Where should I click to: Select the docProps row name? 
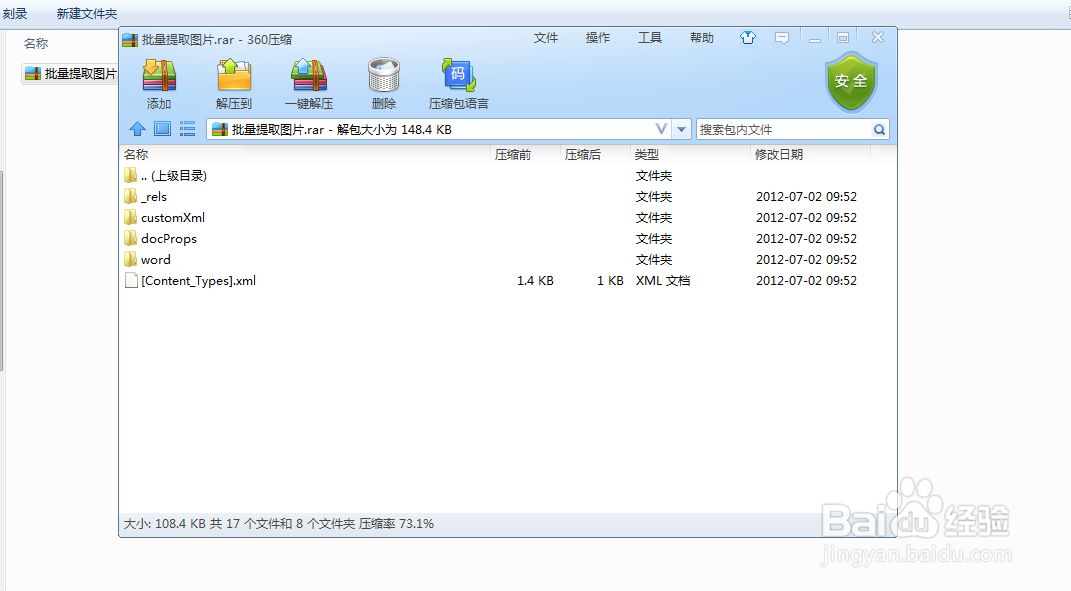coord(169,238)
